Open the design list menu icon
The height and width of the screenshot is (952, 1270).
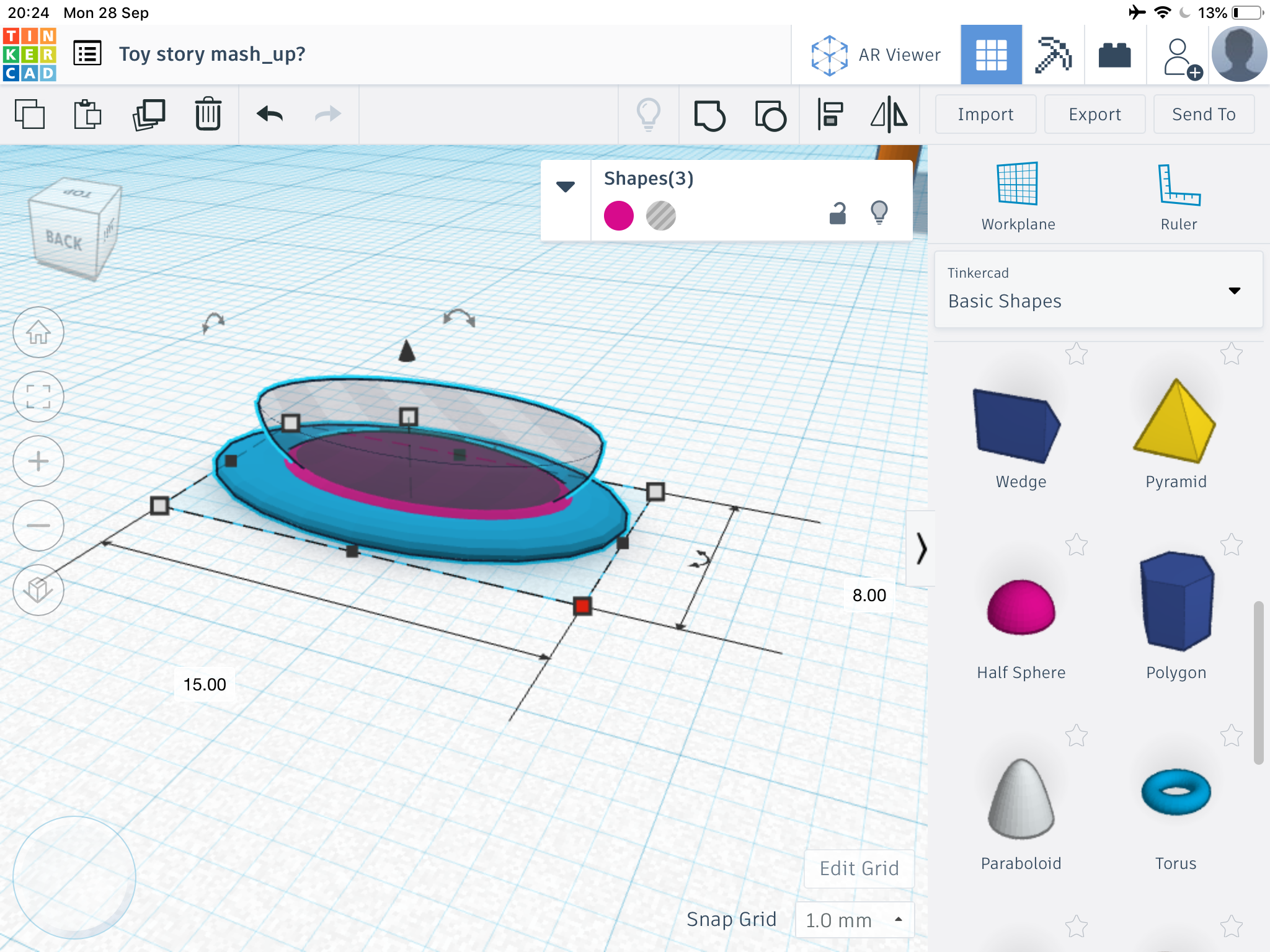87,54
